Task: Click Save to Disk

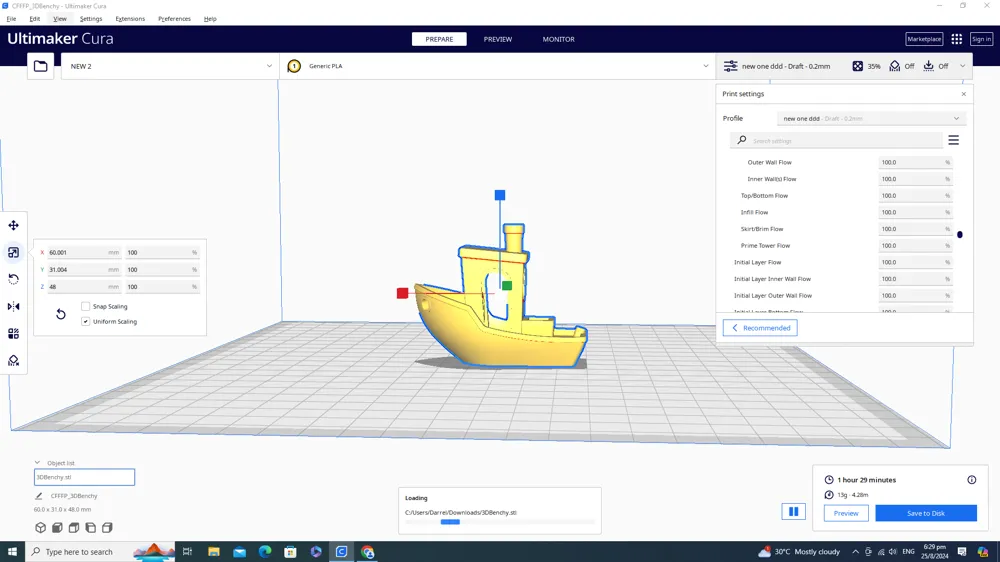Action: click(925, 513)
